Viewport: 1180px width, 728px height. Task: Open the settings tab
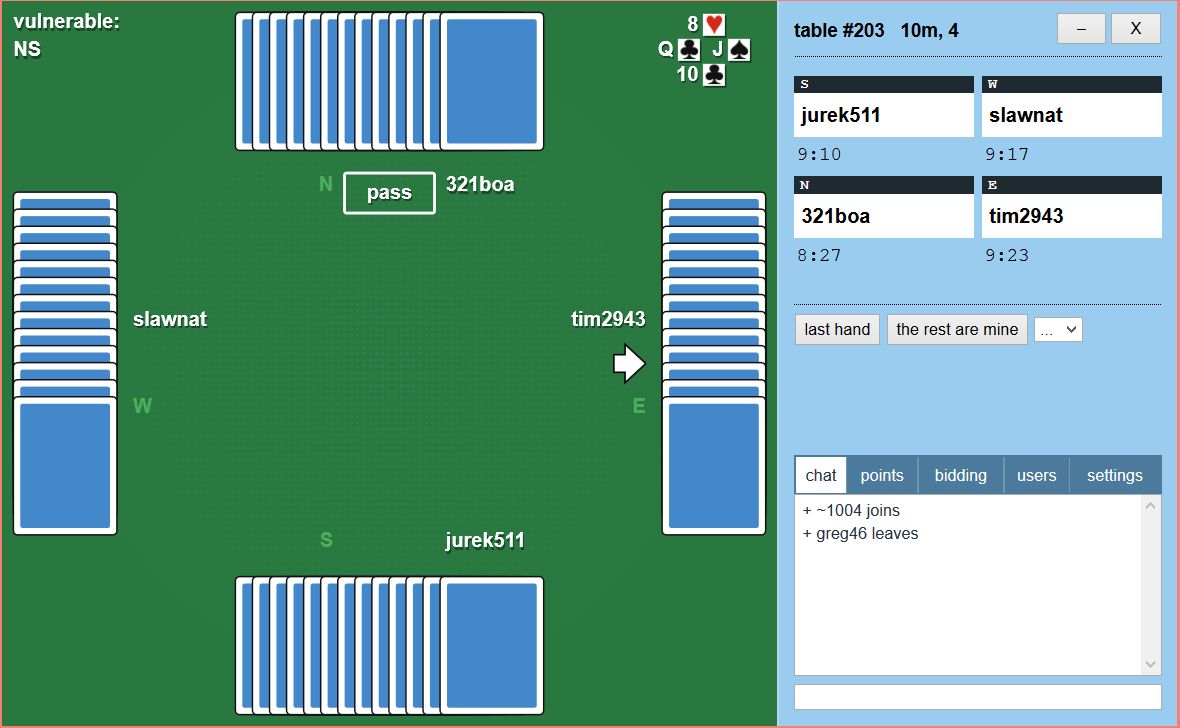1114,475
